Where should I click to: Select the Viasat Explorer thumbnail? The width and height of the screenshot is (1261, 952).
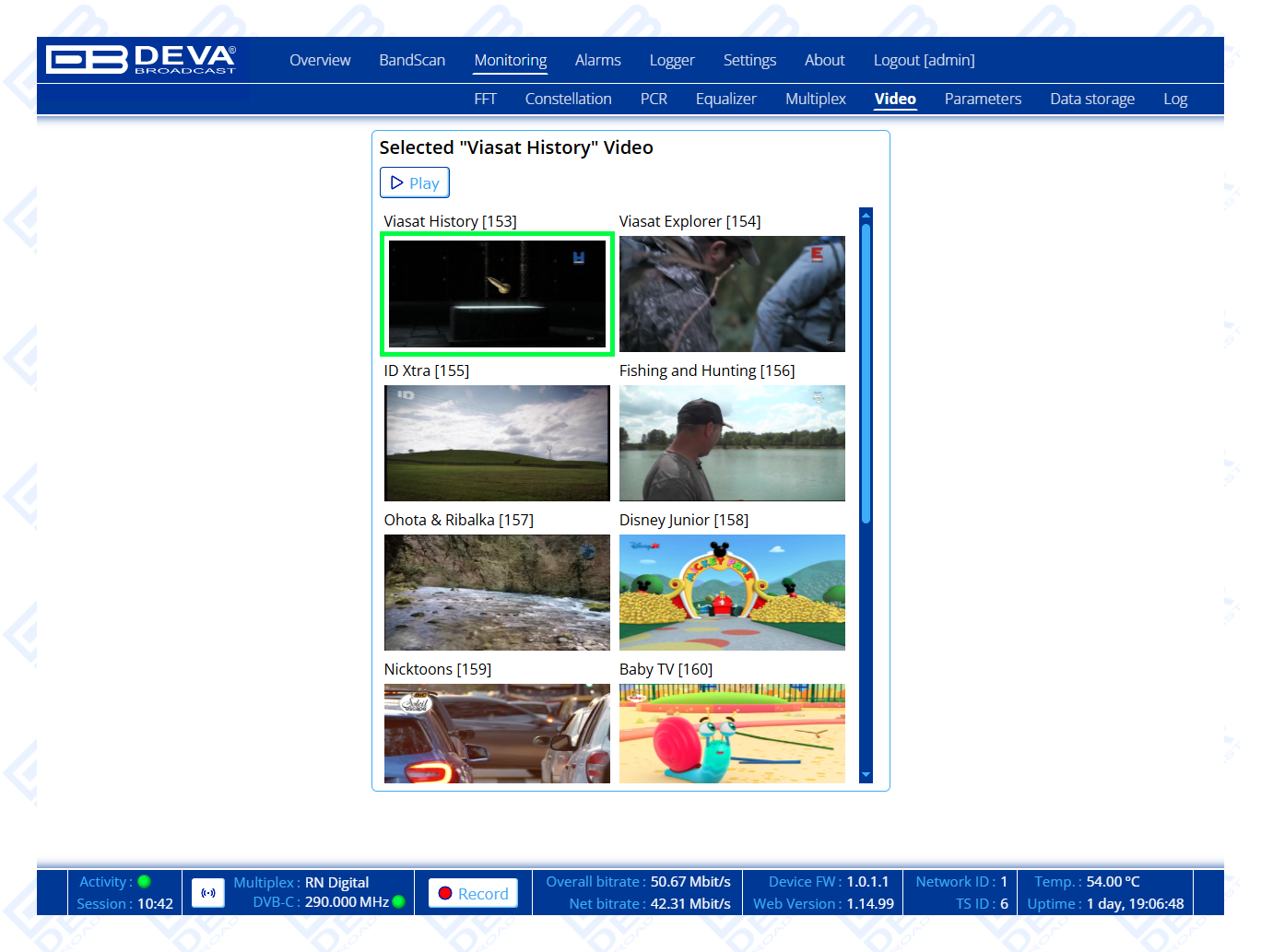pyautogui.click(x=732, y=294)
